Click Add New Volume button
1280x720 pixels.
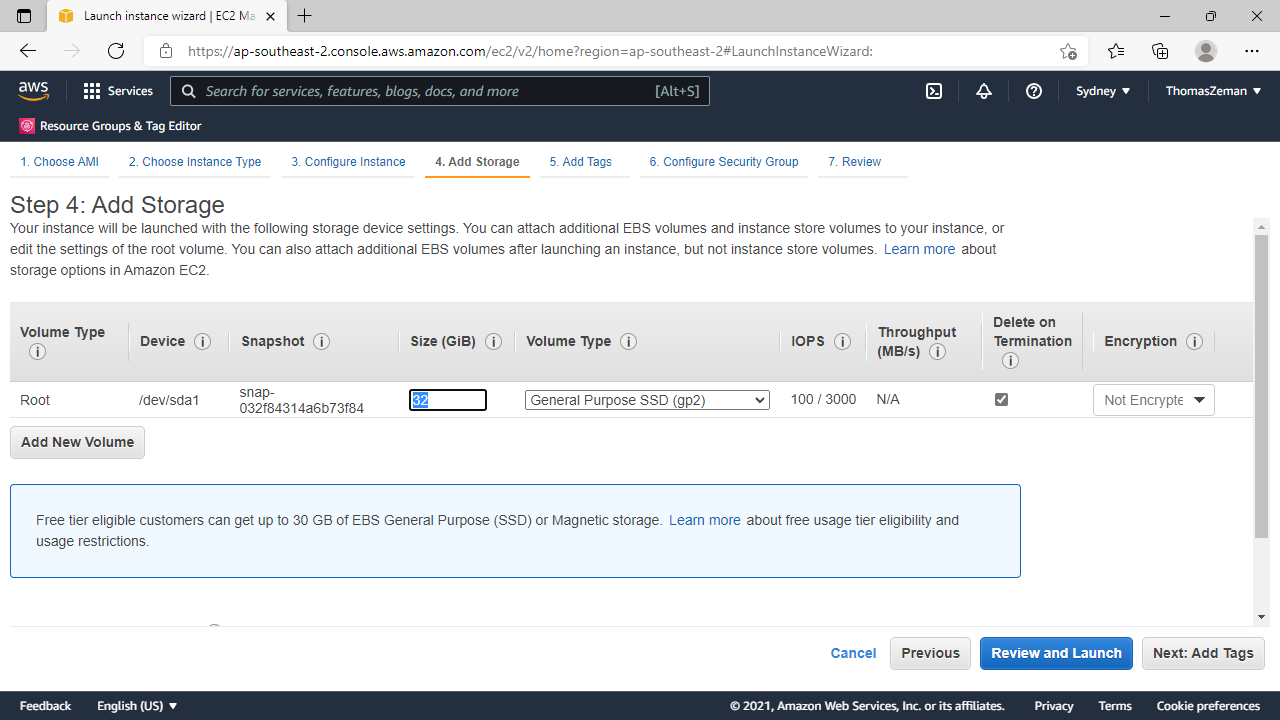[x=77, y=442]
